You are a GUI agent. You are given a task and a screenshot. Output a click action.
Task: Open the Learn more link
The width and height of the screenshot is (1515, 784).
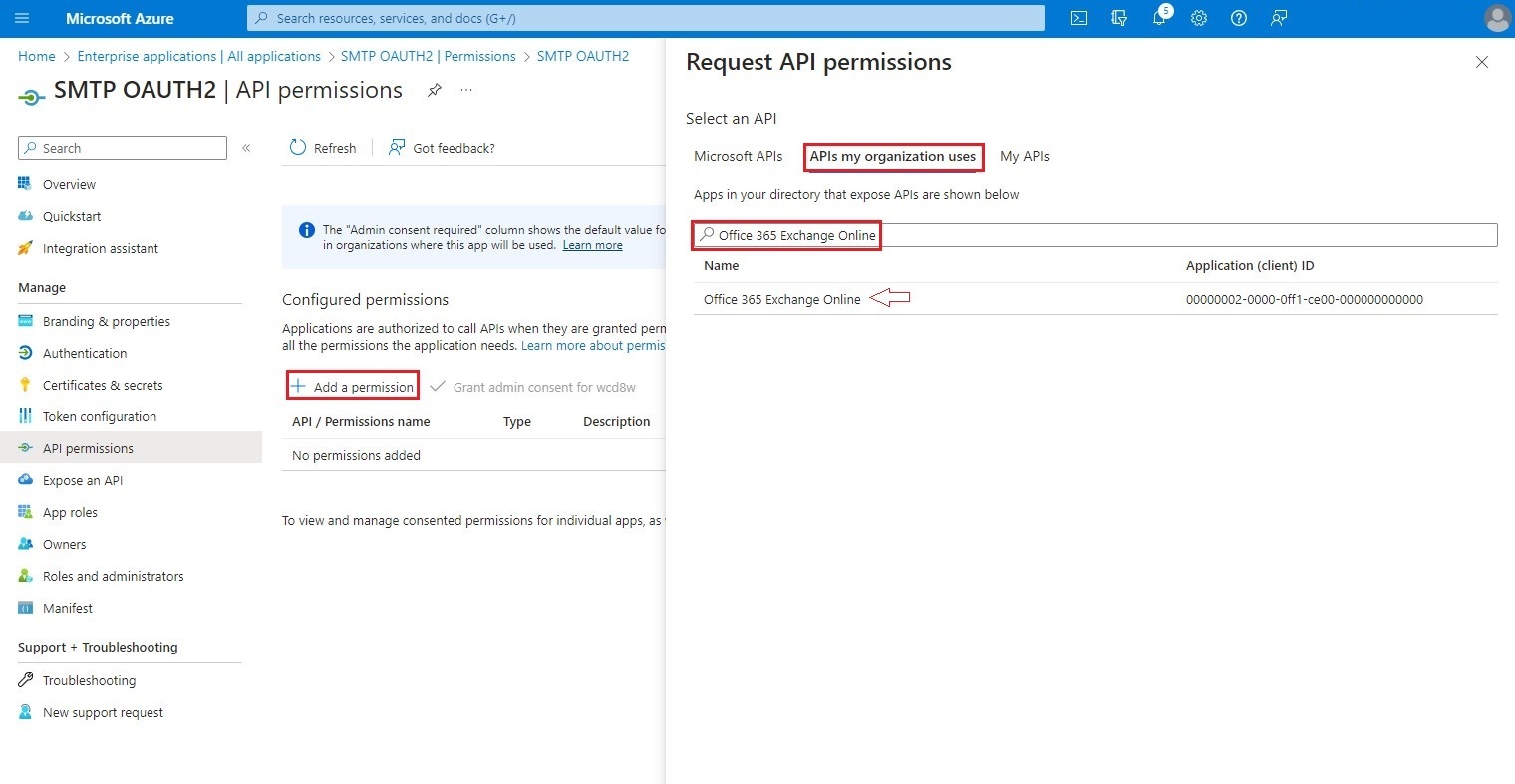[x=592, y=244]
